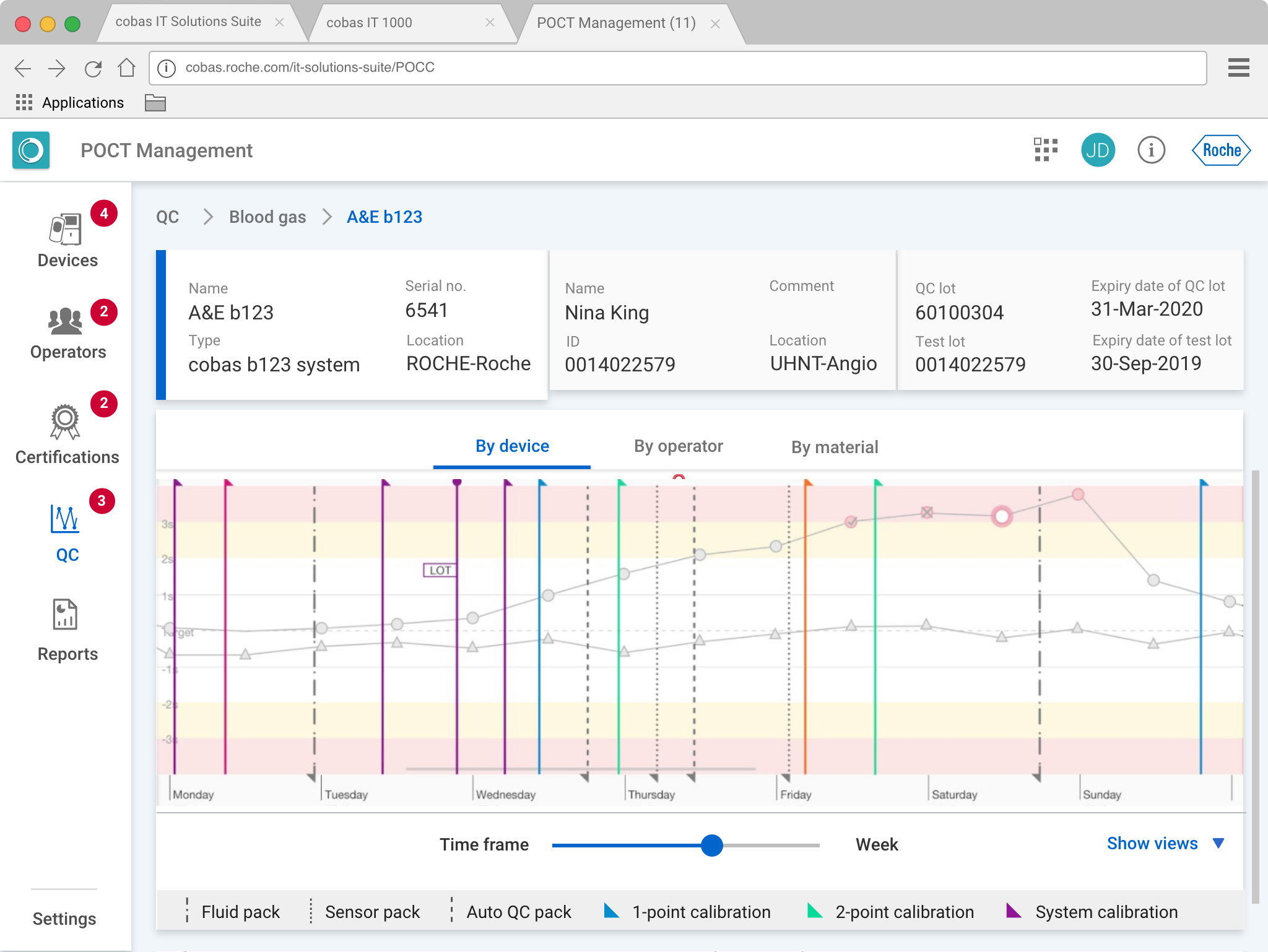Click the Blood gas breadcrumb link
1268x952 pixels.
[x=267, y=217]
